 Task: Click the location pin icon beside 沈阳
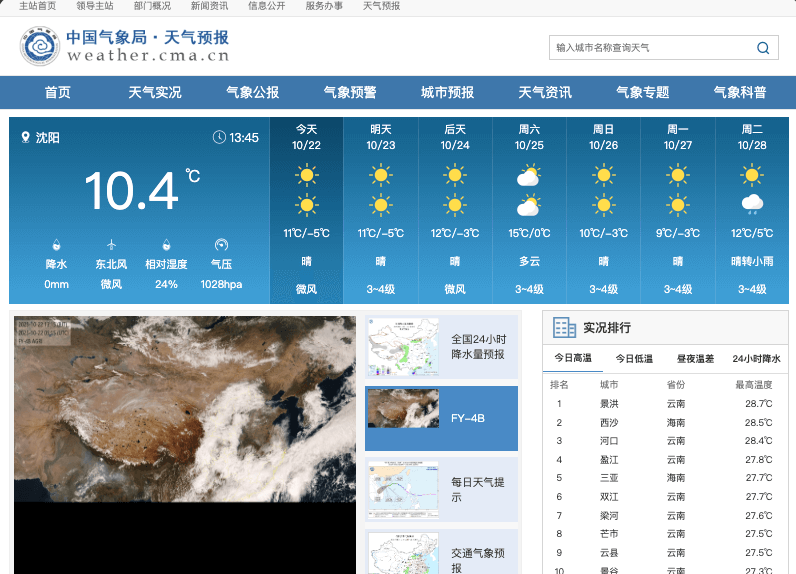(25, 137)
